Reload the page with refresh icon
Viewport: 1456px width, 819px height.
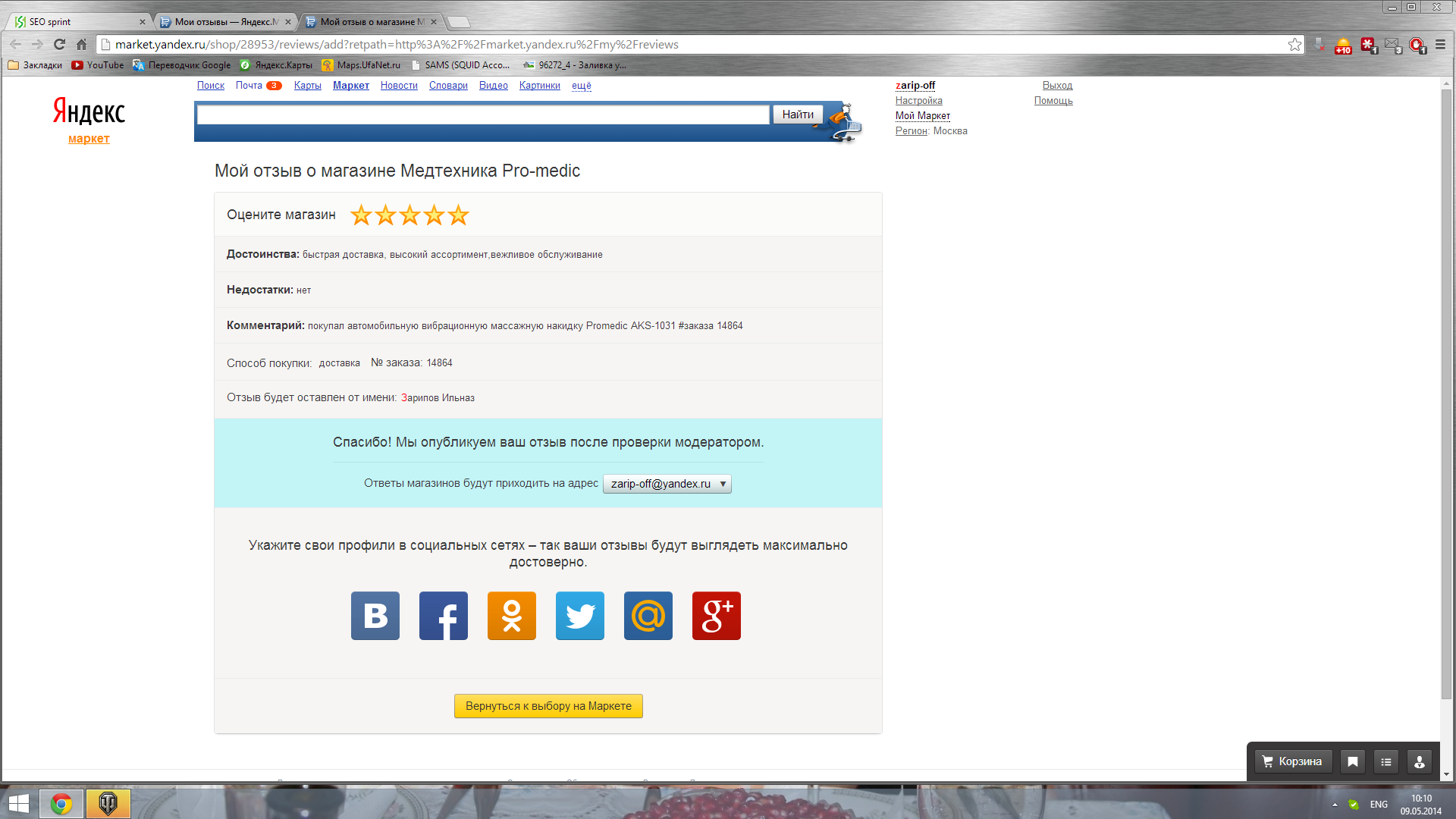(59, 45)
